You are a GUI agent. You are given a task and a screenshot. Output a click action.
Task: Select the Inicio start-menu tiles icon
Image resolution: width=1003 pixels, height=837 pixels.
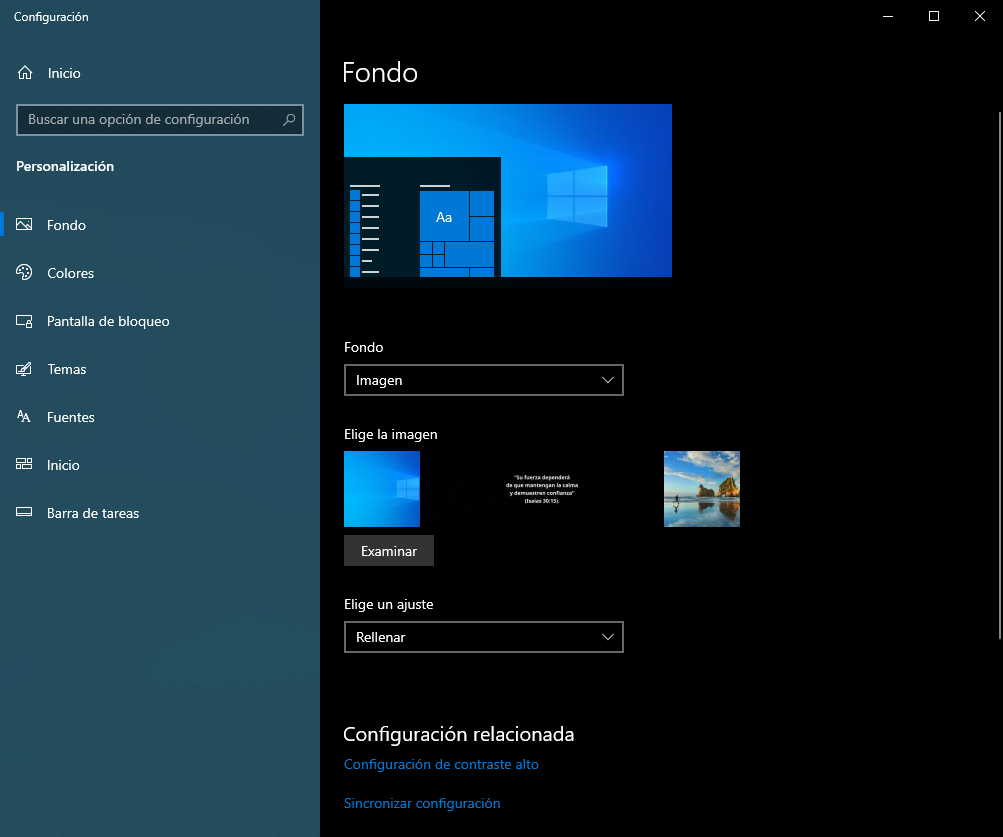(25, 465)
